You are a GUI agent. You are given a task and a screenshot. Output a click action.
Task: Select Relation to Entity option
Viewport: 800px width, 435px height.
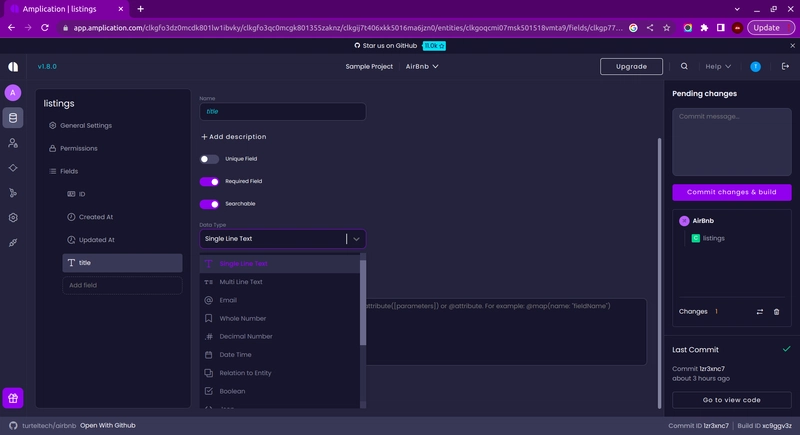point(280,373)
